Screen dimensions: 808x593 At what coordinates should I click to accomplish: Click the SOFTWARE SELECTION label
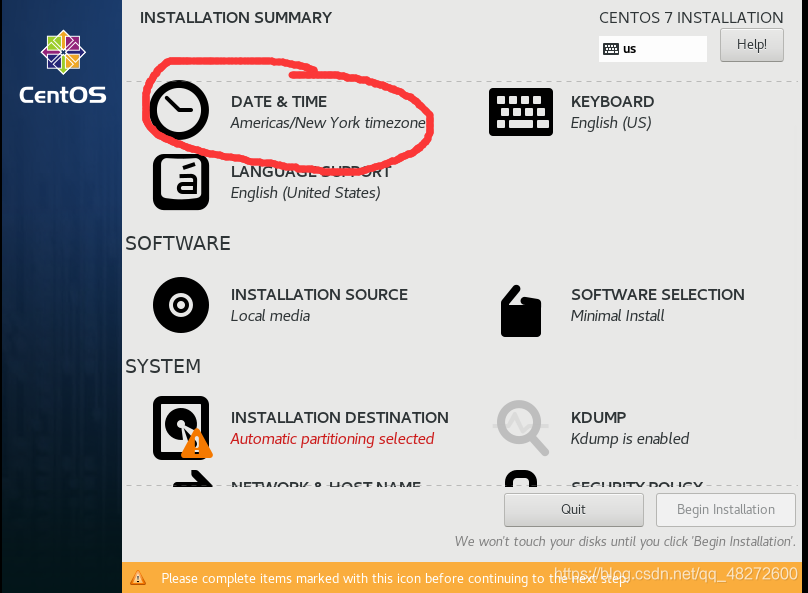pos(658,294)
